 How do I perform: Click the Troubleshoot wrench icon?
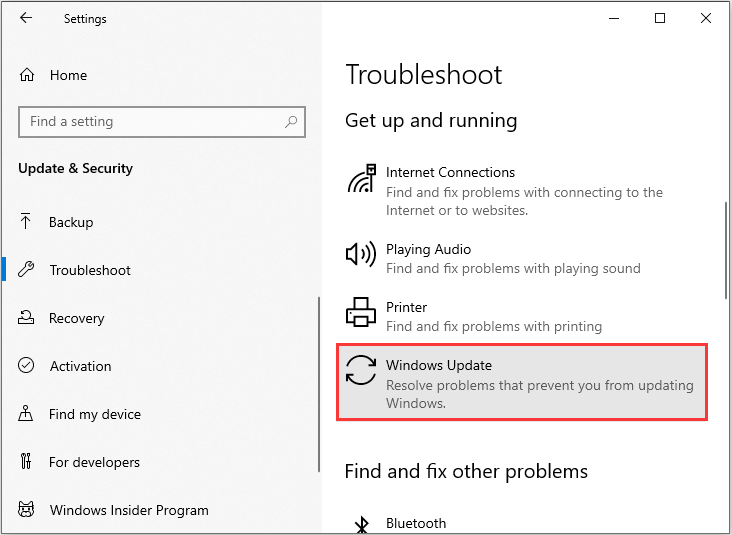pyautogui.click(x=27, y=270)
